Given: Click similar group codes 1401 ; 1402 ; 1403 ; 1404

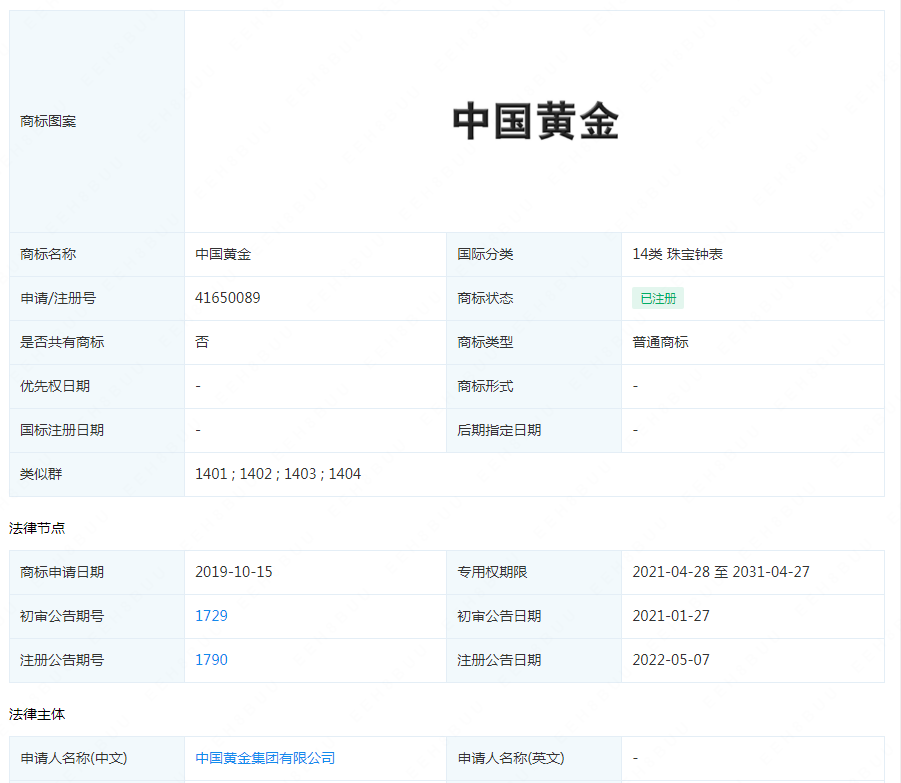Looking at the screenshot, I should tap(278, 474).
